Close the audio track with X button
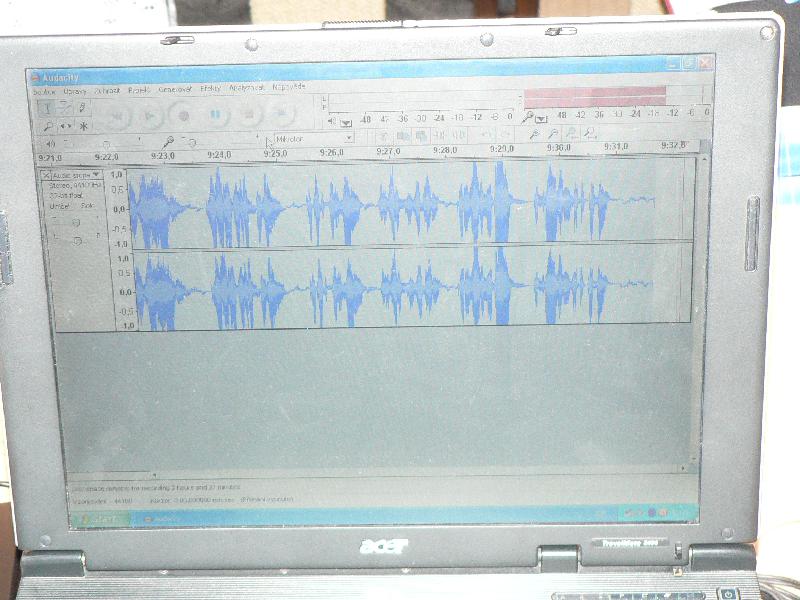Image resolution: width=800 pixels, height=600 pixels. click(46, 175)
